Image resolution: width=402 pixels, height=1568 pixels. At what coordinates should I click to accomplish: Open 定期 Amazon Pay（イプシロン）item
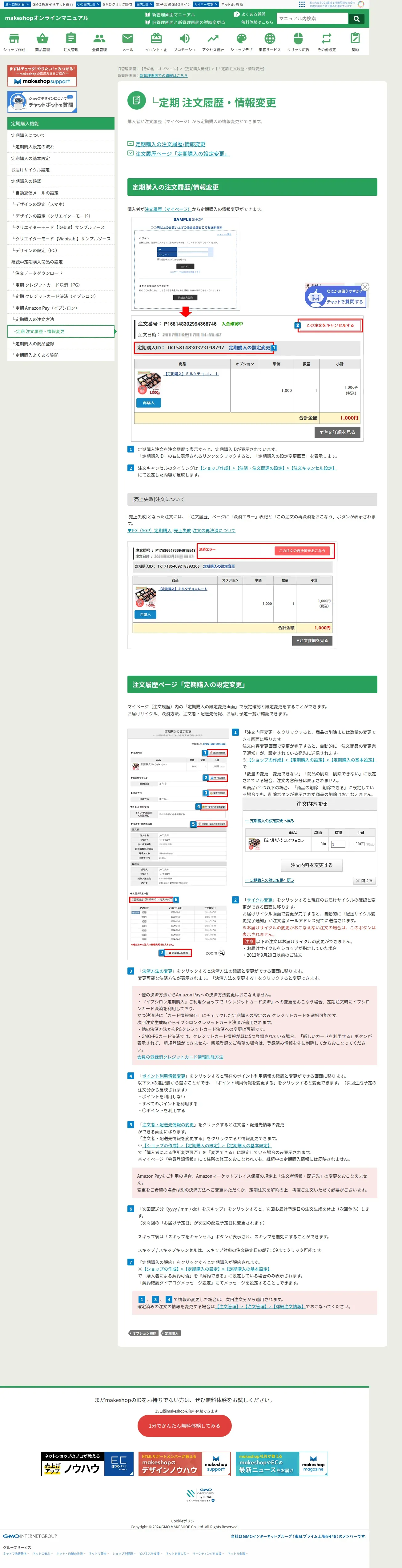pos(61,308)
